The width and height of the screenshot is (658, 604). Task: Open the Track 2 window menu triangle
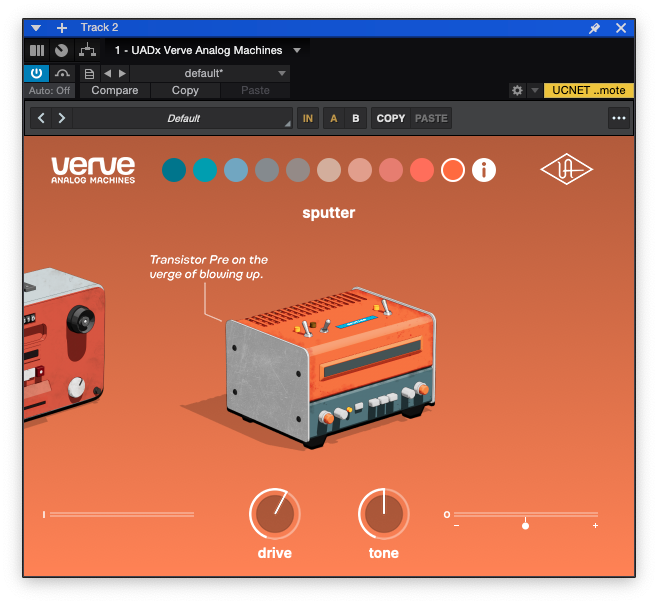(36, 28)
